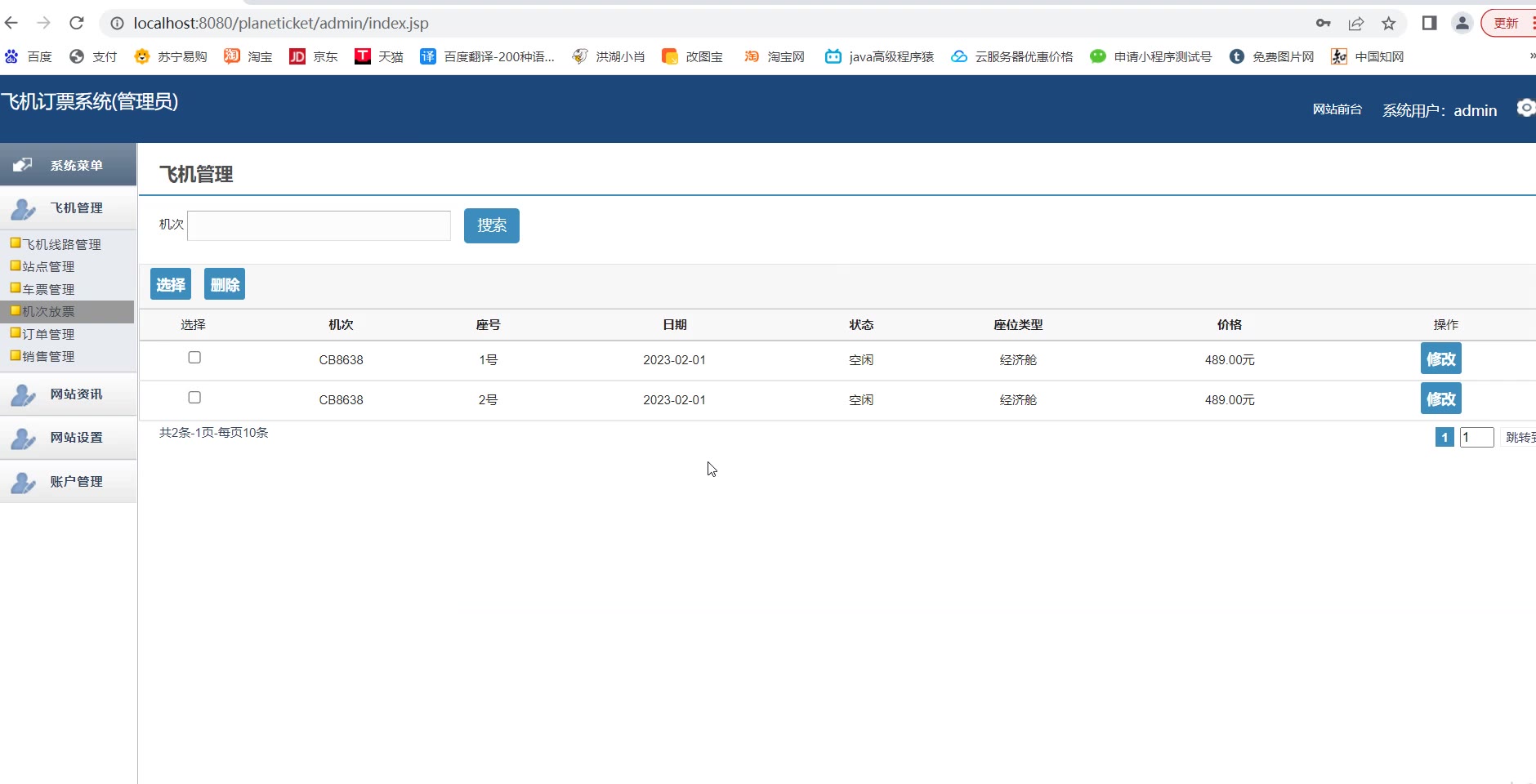Viewport: 1536px width, 784px height.
Task: Open 销售管理 menu item
Action: [x=49, y=356]
